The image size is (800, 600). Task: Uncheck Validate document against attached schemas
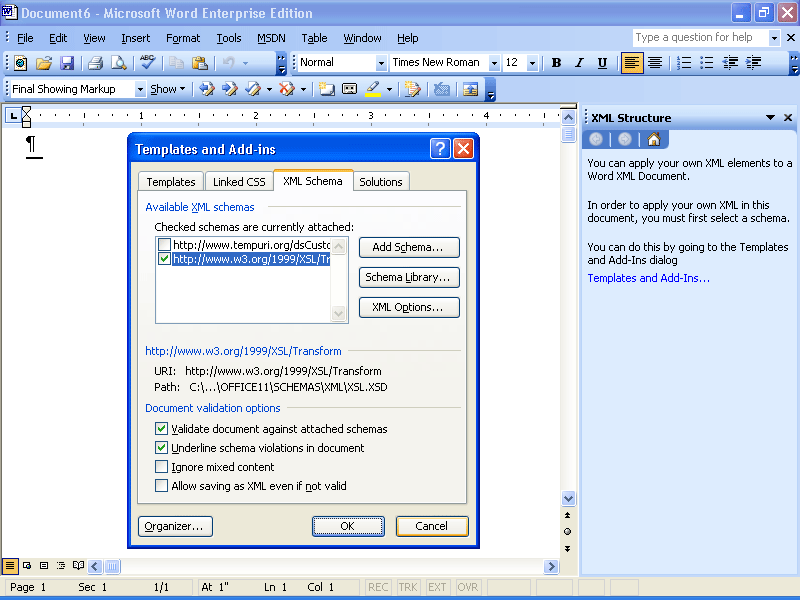[x=161, y=428]
